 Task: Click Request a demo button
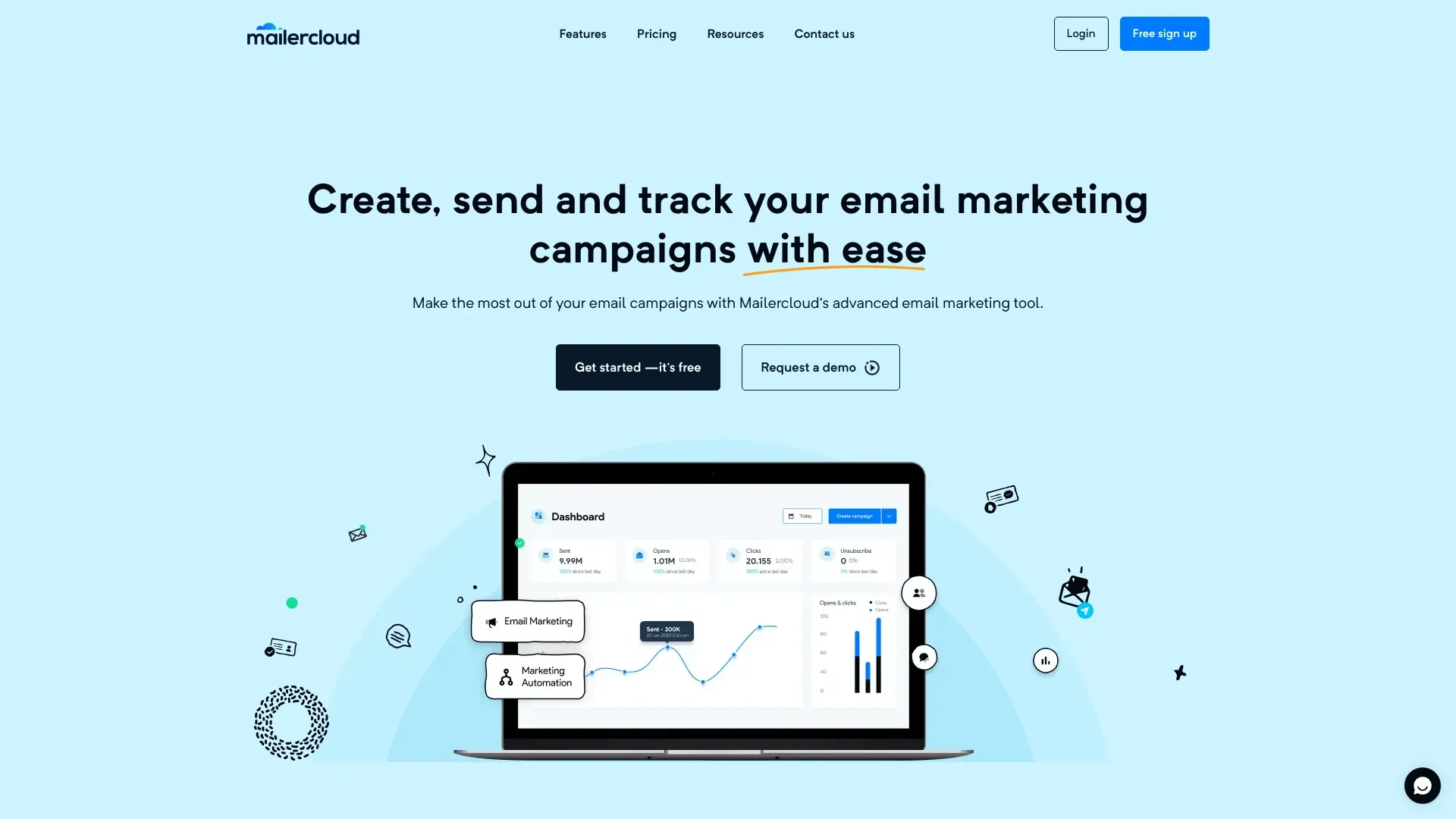pyautogui.click(x=820, y=367)
